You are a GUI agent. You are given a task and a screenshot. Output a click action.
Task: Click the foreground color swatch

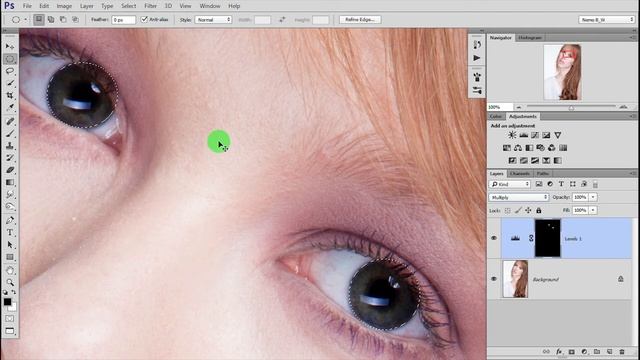coord(7,302)
